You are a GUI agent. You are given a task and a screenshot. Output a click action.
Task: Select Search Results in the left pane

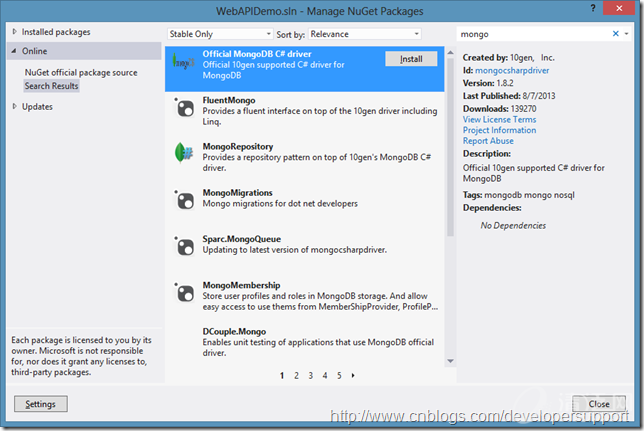tap(52, 86)
